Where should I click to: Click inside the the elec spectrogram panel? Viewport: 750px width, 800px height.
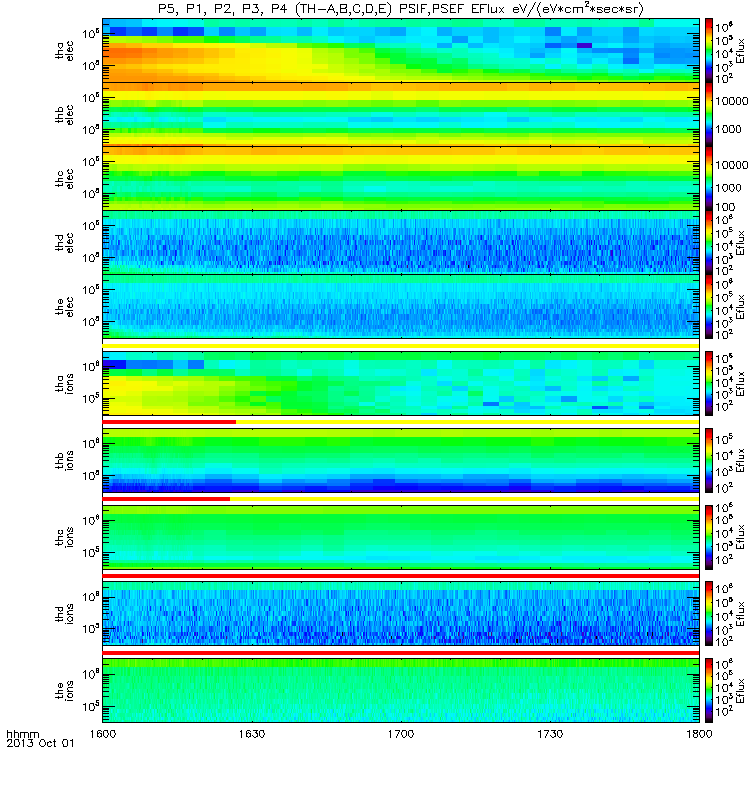pos(401,307)
